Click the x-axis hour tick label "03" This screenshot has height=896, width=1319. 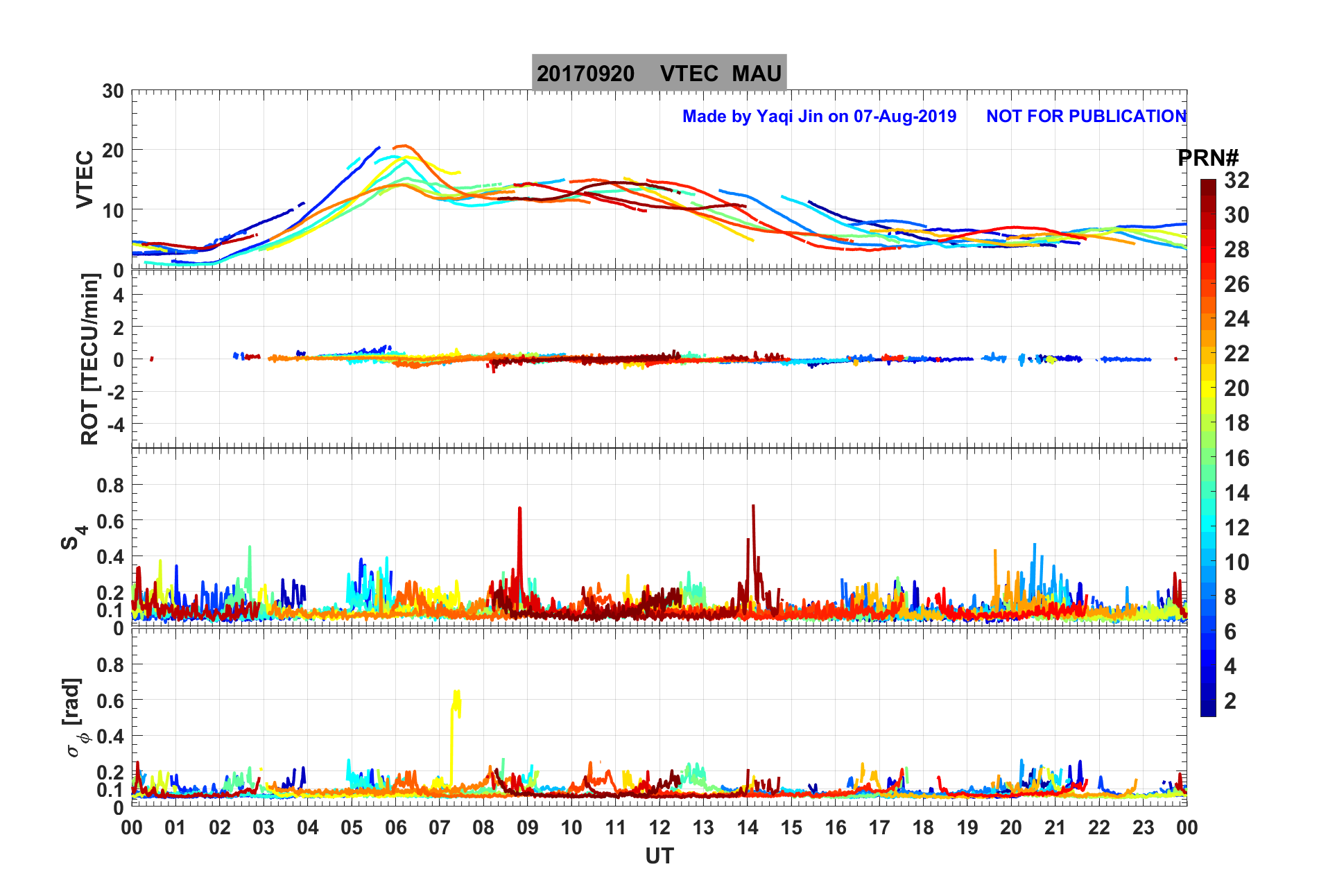click(x=264, y=827)
